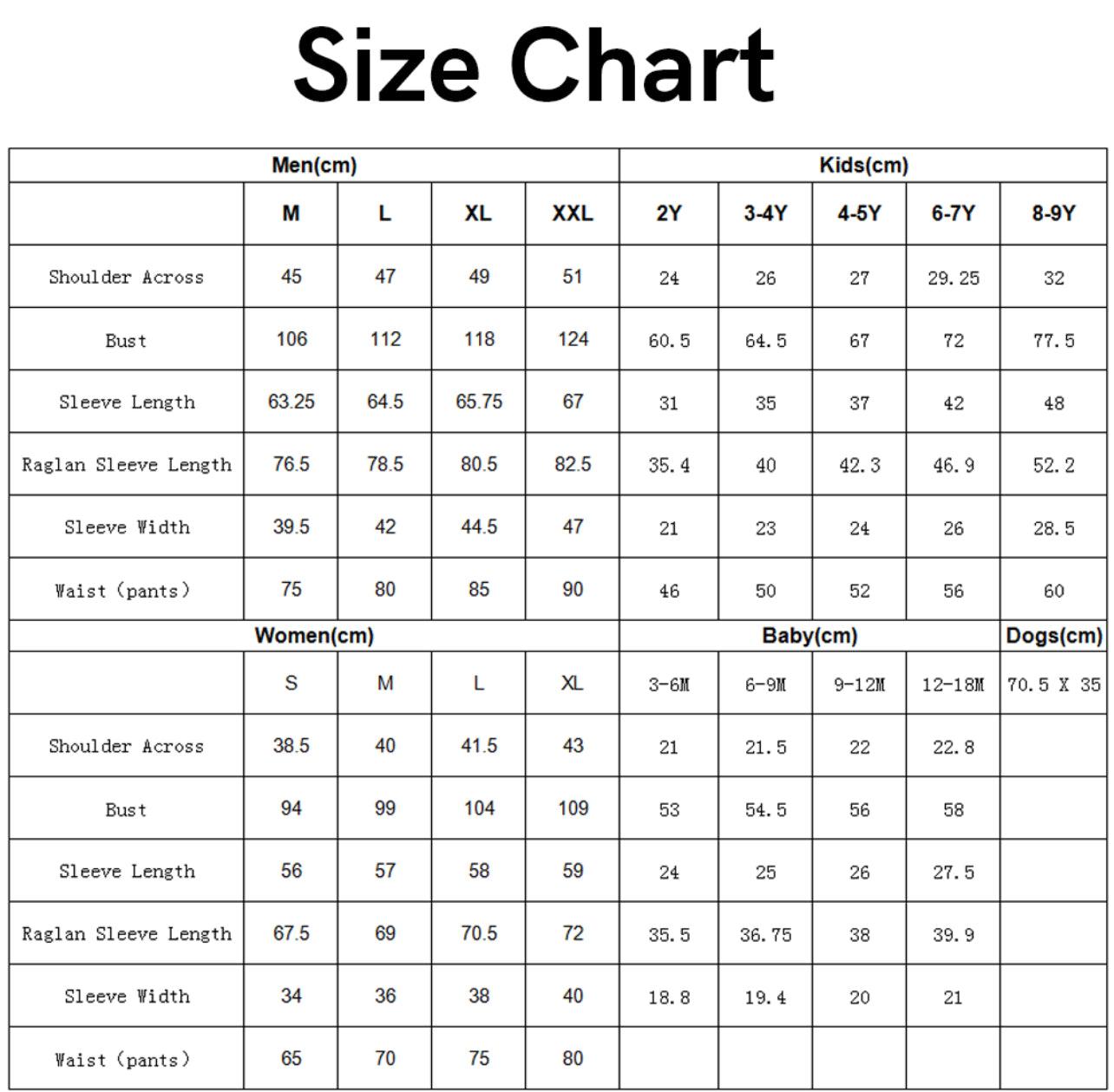The width and height of the screenshot is (1114, 1092).
Task: Click the 70.5 X 35 dog size cell
Action: click(1053, 684)
